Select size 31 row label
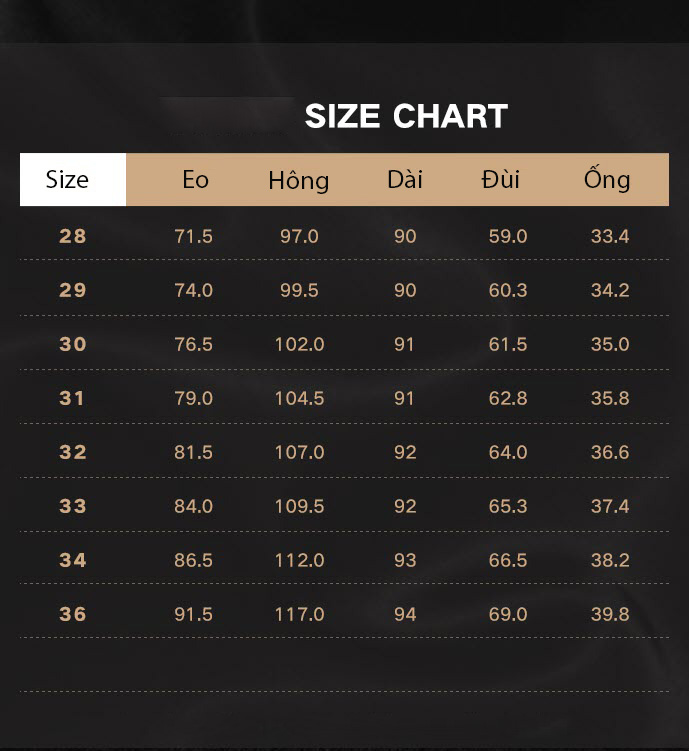The height and width of the screenshot is (751, 689). 72,398
